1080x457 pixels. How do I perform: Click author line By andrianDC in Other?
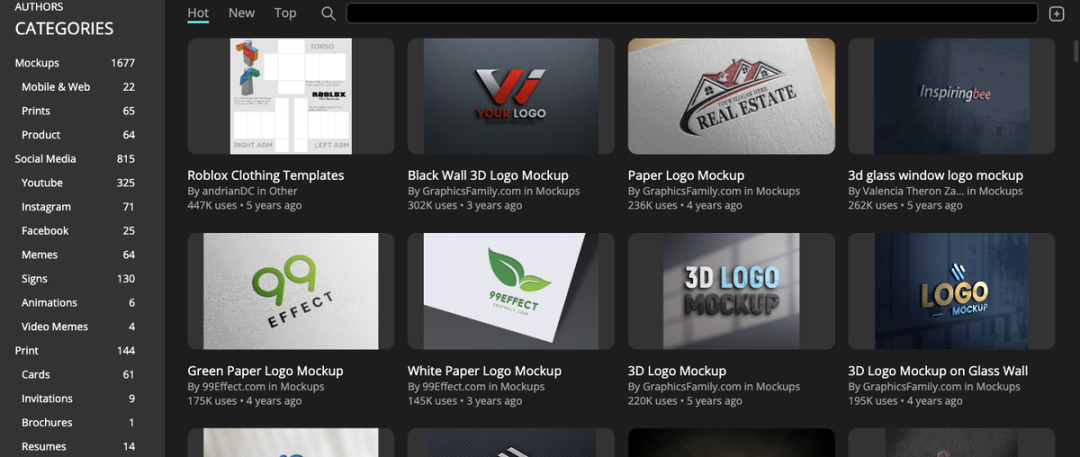242,191
